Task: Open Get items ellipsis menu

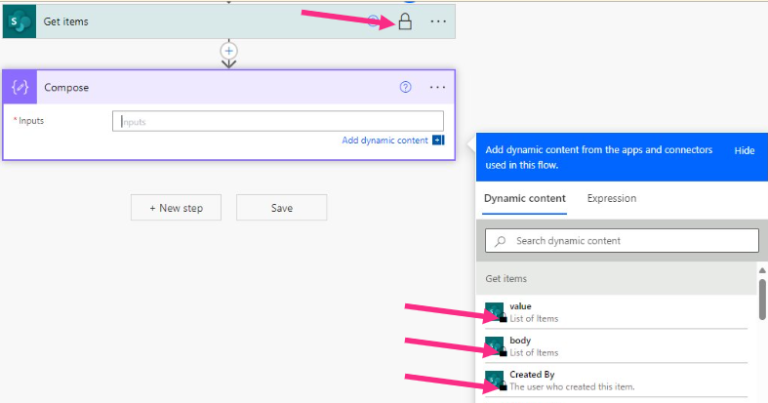Action: point(438,22)
